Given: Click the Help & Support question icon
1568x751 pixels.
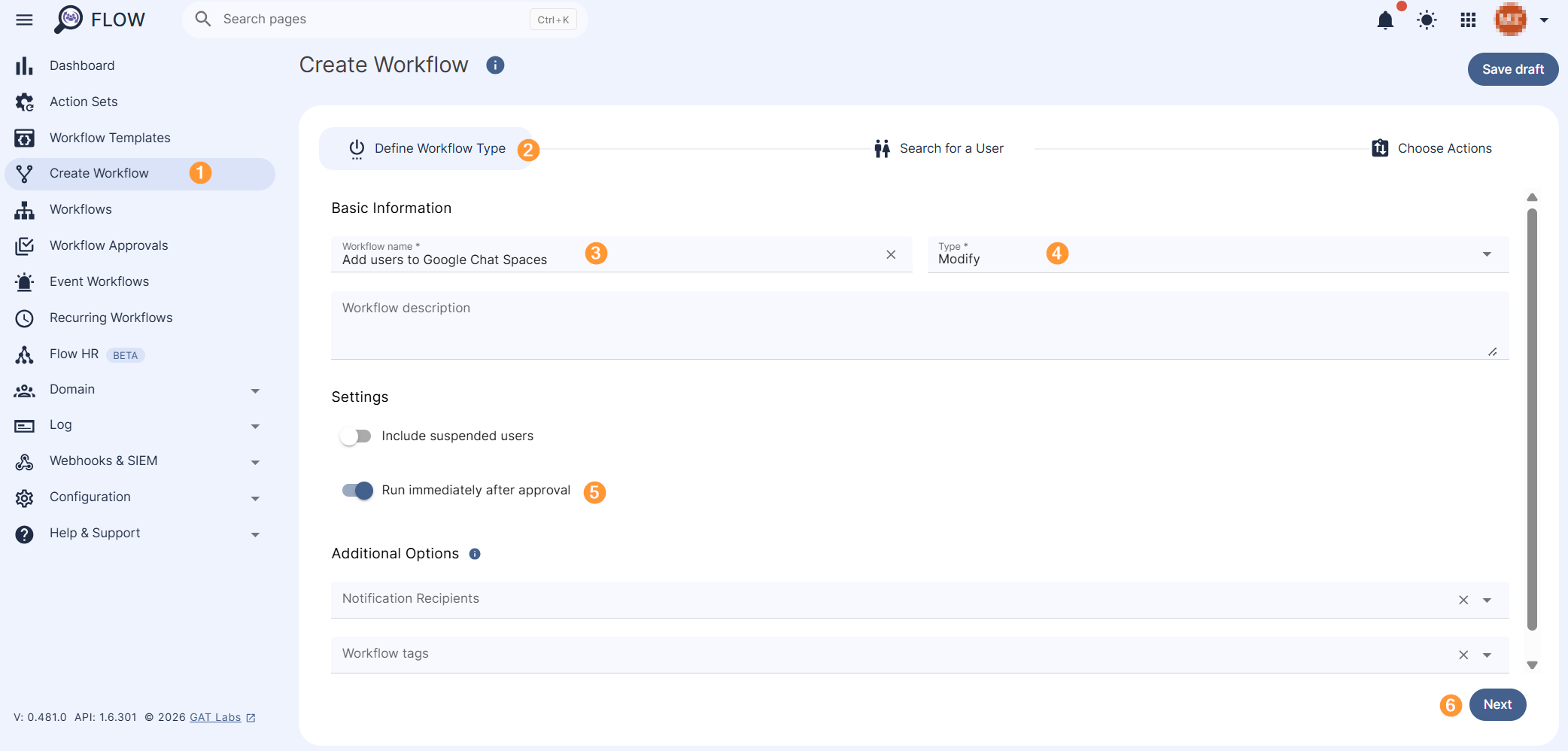Looking at the screenshot, I should (24, 534).
